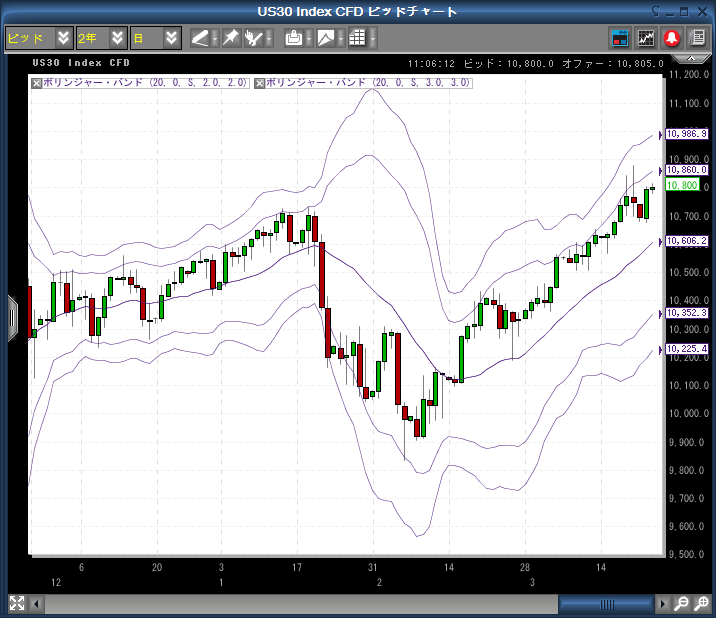Viewport: 716px width, 618px height.
Task: Click the grid table icon
Action: (x=357, y=38)
